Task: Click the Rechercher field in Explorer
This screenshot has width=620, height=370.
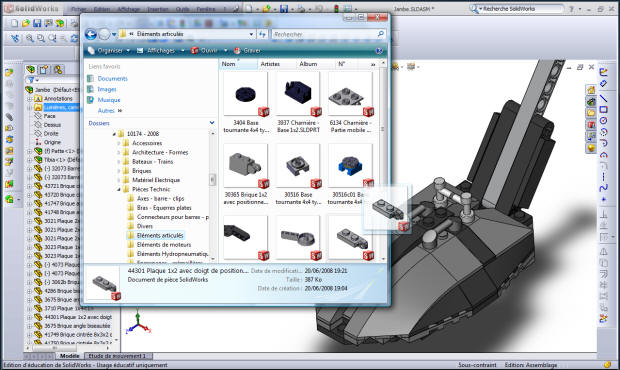Action: pyautogui.click(x=328, y=34)
